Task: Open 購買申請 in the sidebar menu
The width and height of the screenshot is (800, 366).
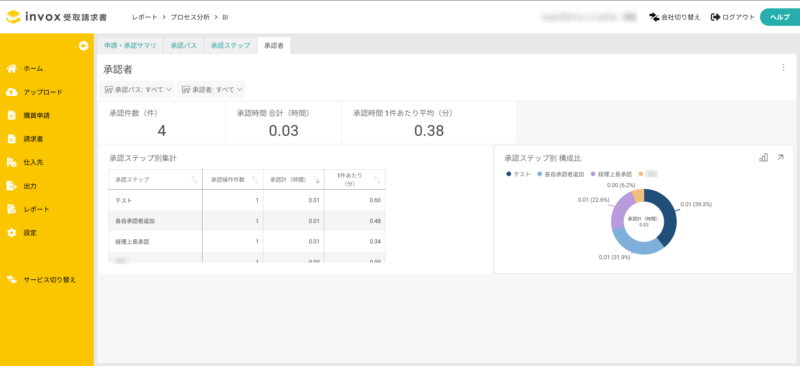Action: pos(37,116)
